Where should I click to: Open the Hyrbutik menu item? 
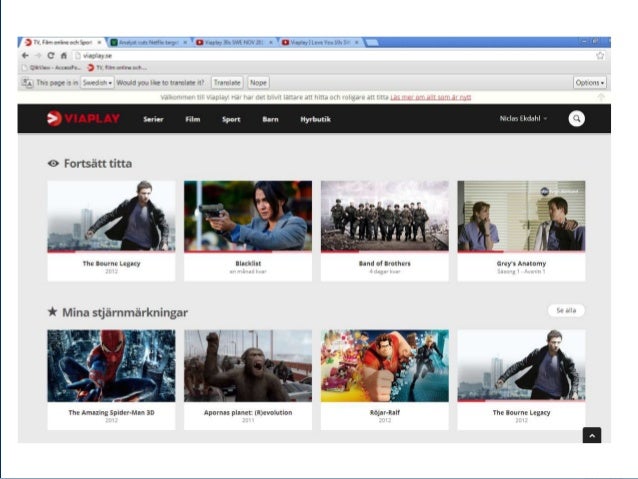[x=315, y=119]
